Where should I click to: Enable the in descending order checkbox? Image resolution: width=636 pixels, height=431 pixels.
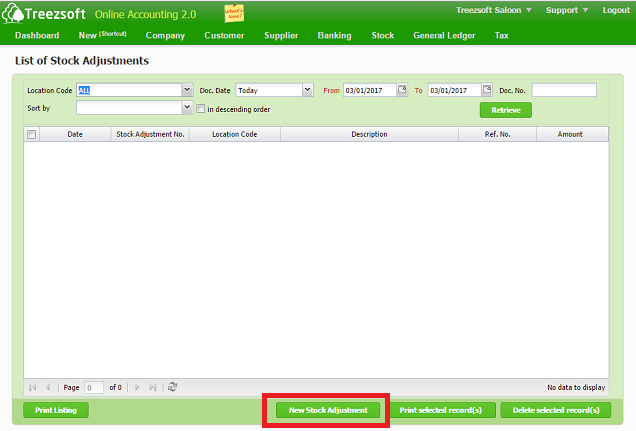pyautogui.click(x=200, y=109)
